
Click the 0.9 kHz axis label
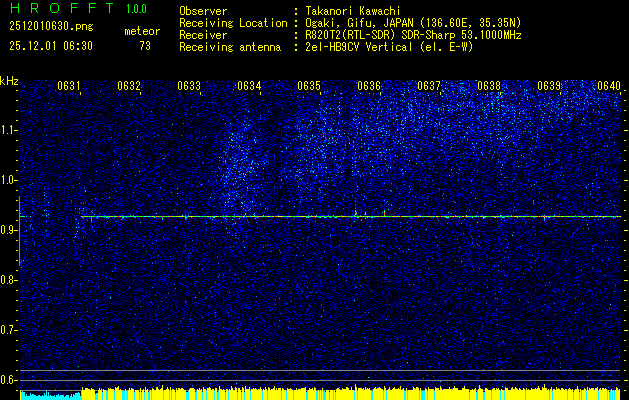pos(8,230)
